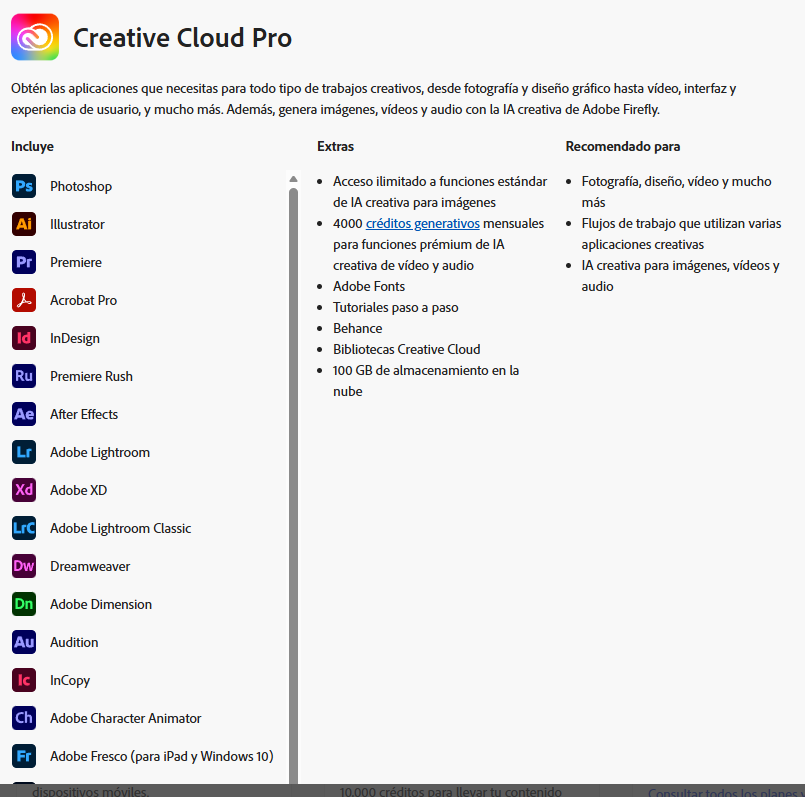805x797 pixels.
Task: Click the Behance bullet item
Action: pos(358,328)
